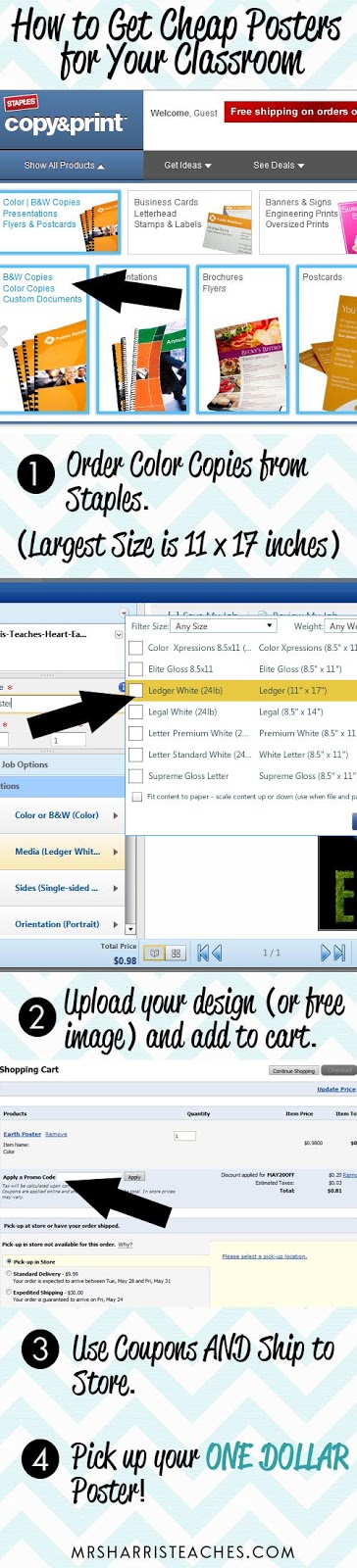The height and width of the screenshot is (1568, 357).
Task: Switch to single page view icon
Action: pos(155,953)
